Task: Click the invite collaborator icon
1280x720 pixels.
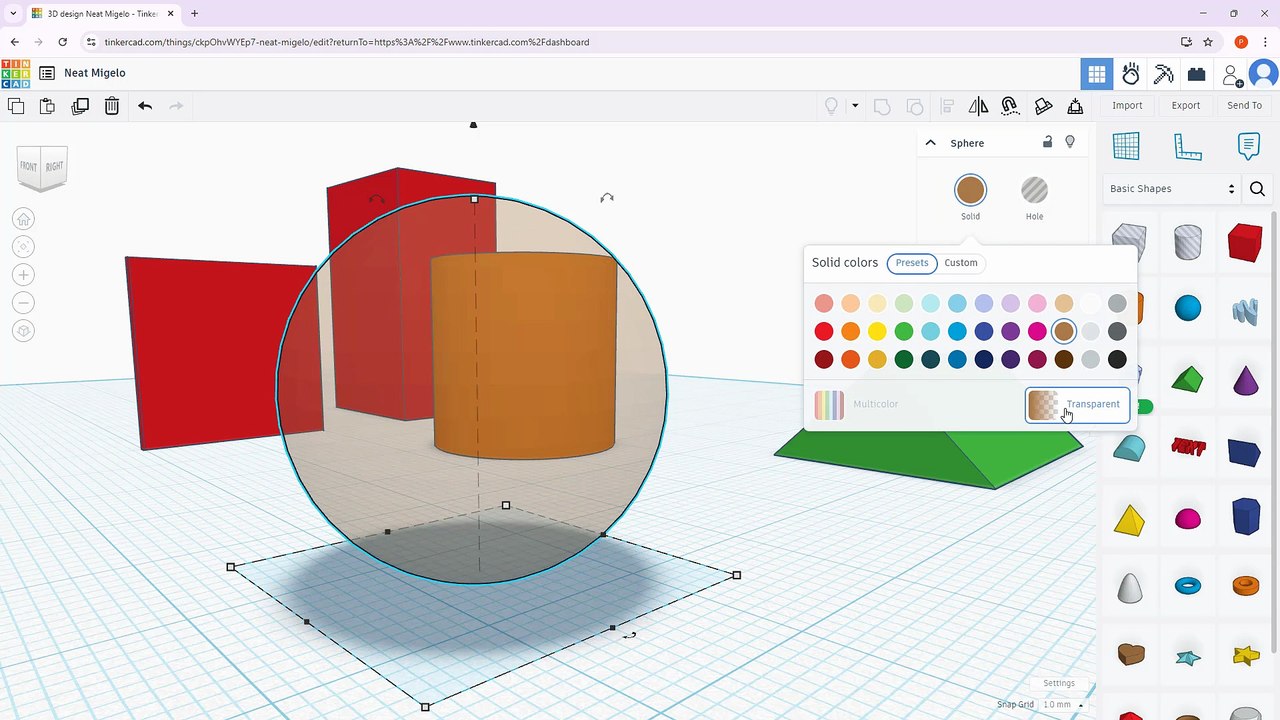Action: (1232, 75)
